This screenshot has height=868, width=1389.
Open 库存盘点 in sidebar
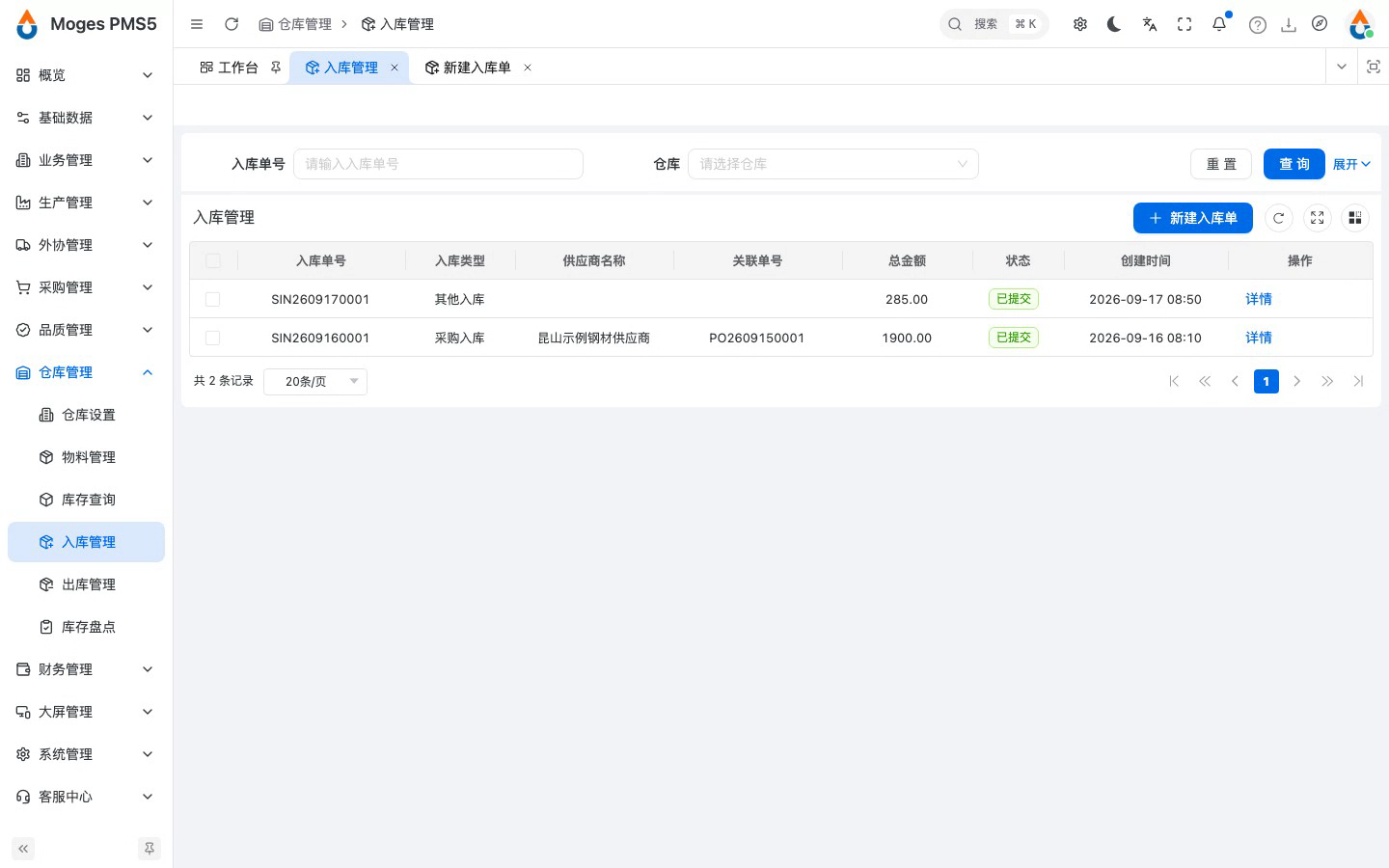pos(86,627)
